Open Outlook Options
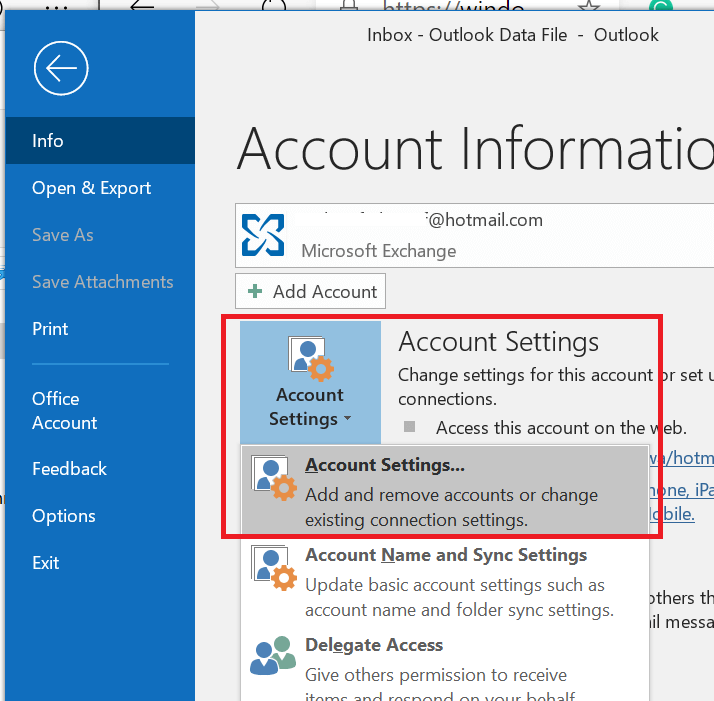This screenshot has width=714, height=701. coord(100,516)
